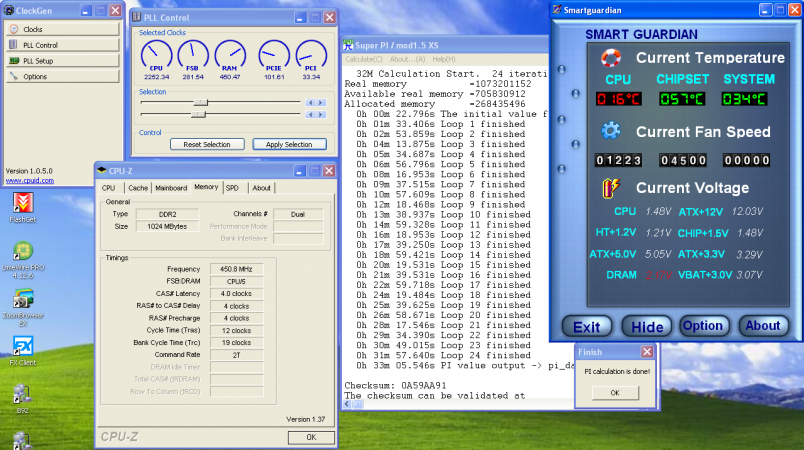Viewport: 804px width, 450px height.
Task: Click OK button in CPU-Z window
Action: [x=311, y=437]
